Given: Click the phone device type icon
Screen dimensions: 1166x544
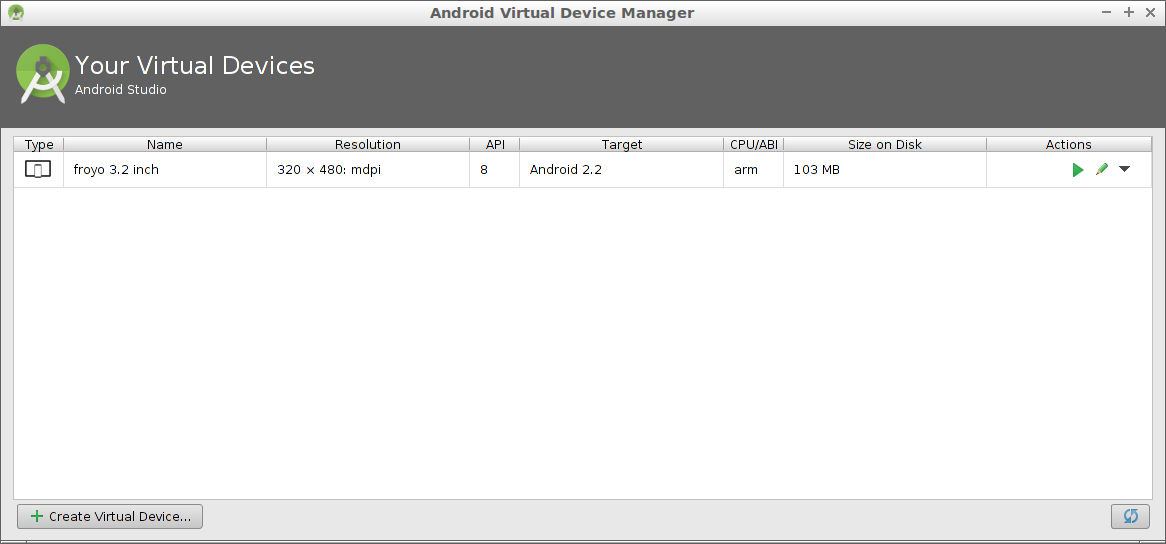Looking at the screenshot, I should tap(38, 169).
